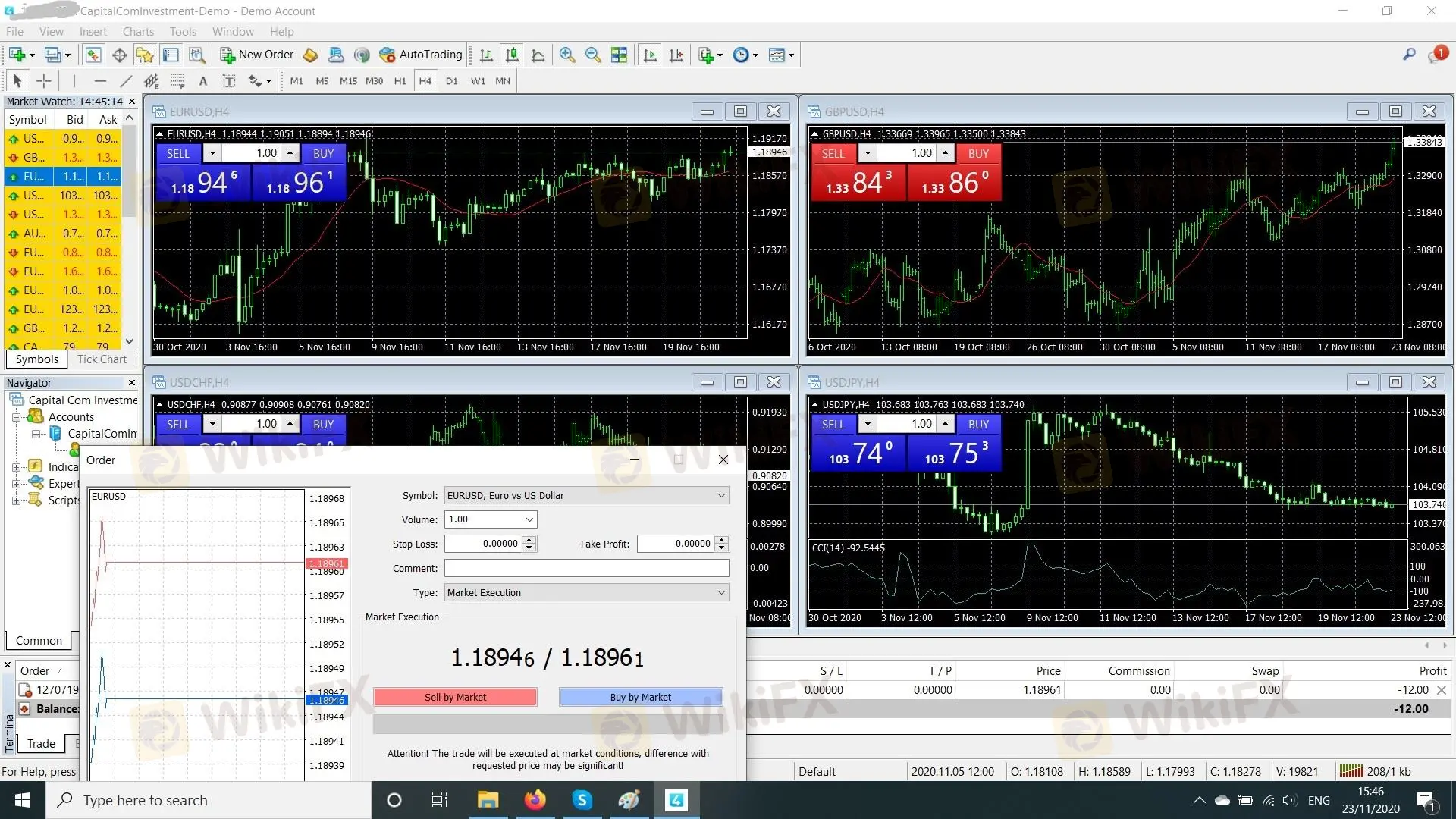
Task: Switch to the M15 timeframe
Action: 348,81
